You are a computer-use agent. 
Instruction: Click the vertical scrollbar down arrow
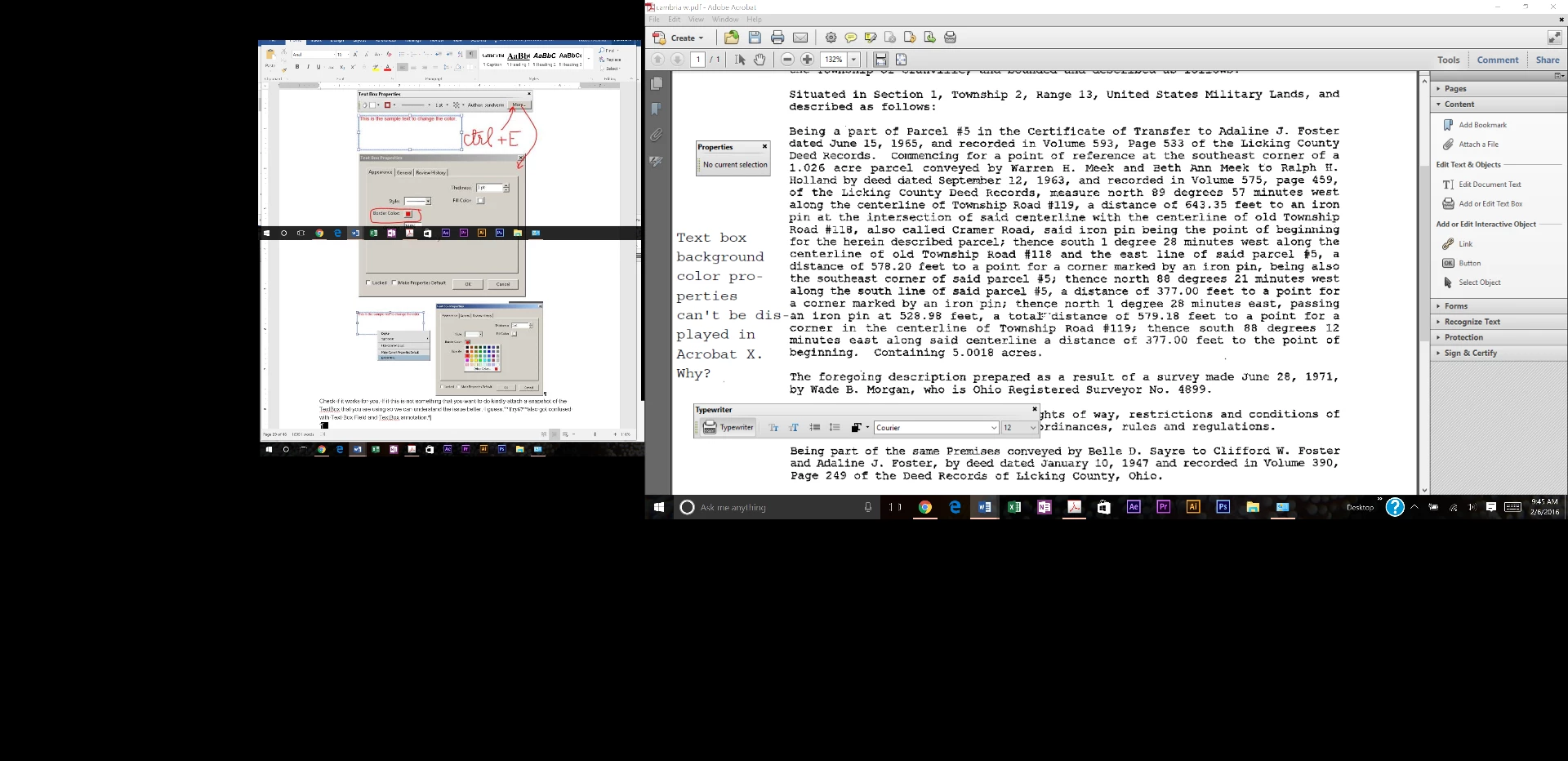pos(1424,490)
